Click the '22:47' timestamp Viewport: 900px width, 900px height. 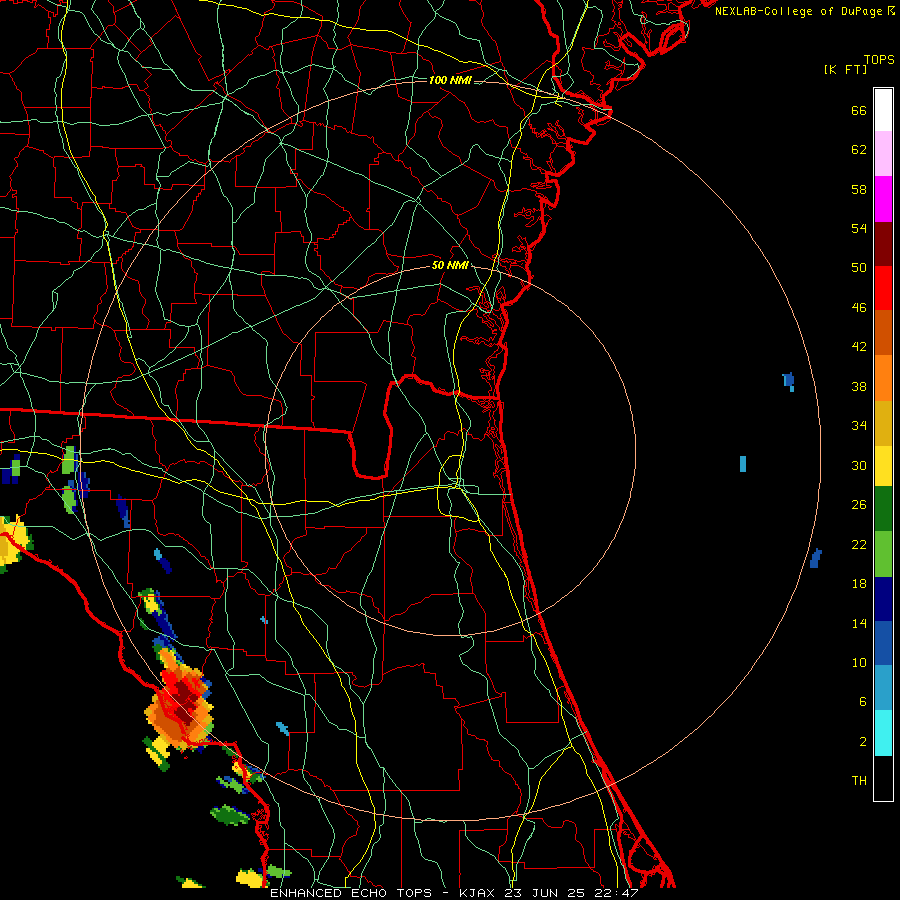pyautogui.click(x=616, y=893)
